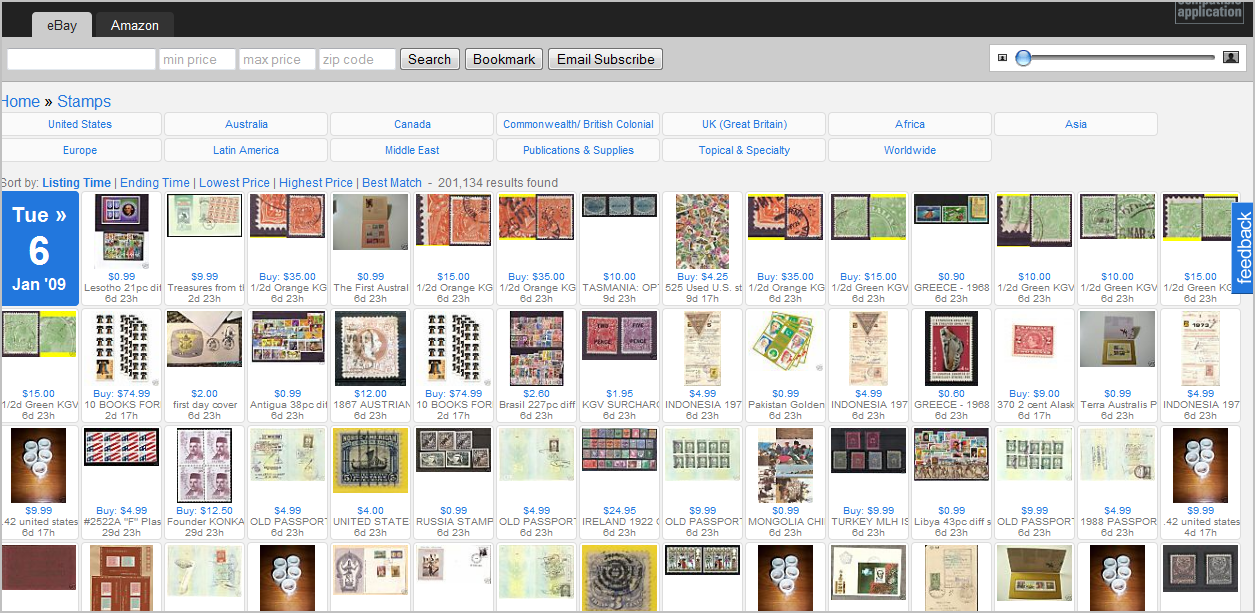Select the Europe category

pyautogui.click(x=80, y=150)
